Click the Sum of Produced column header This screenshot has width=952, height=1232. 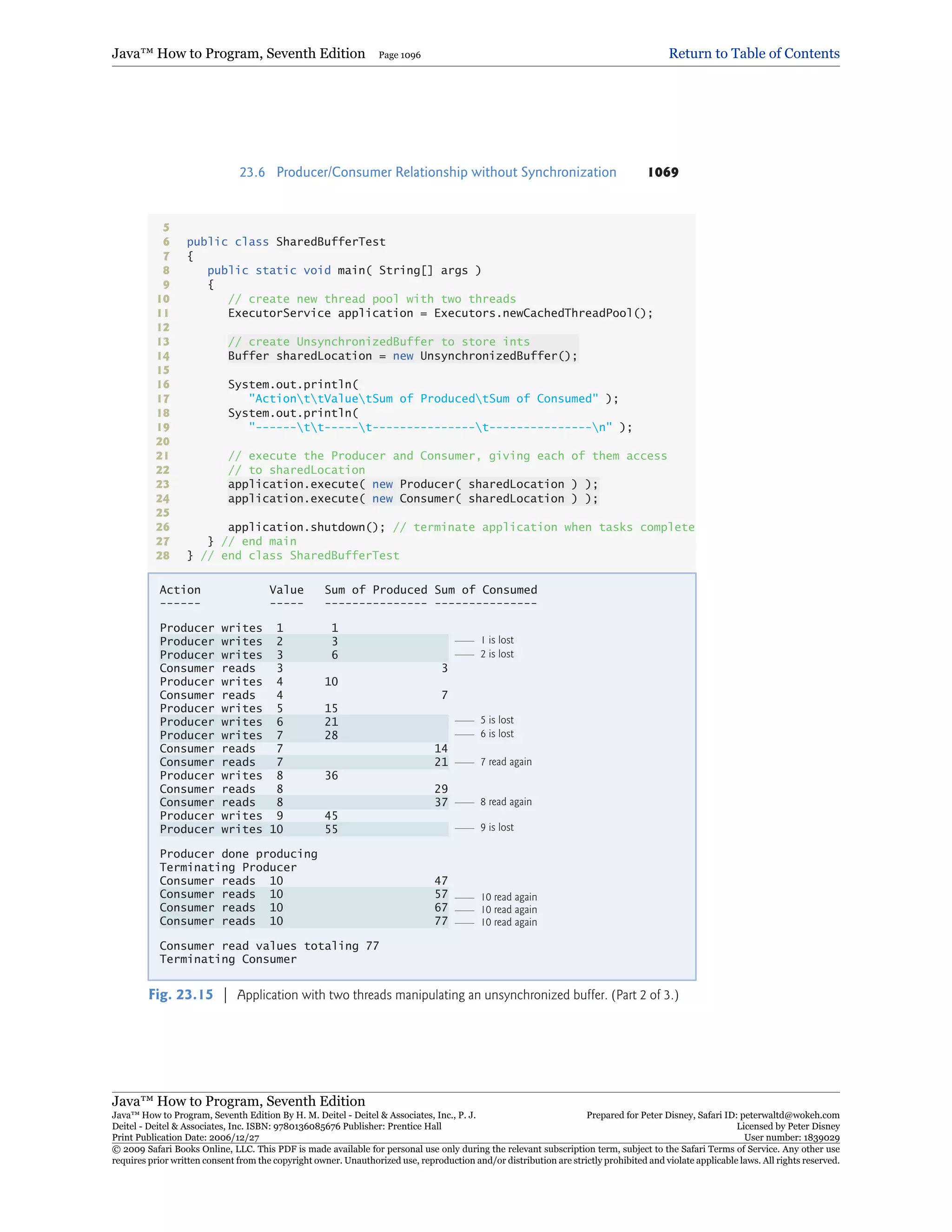pyautogui.click(x=376, y=590)
